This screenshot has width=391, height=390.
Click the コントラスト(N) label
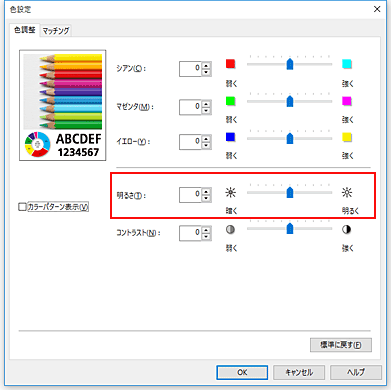point(138,233)
